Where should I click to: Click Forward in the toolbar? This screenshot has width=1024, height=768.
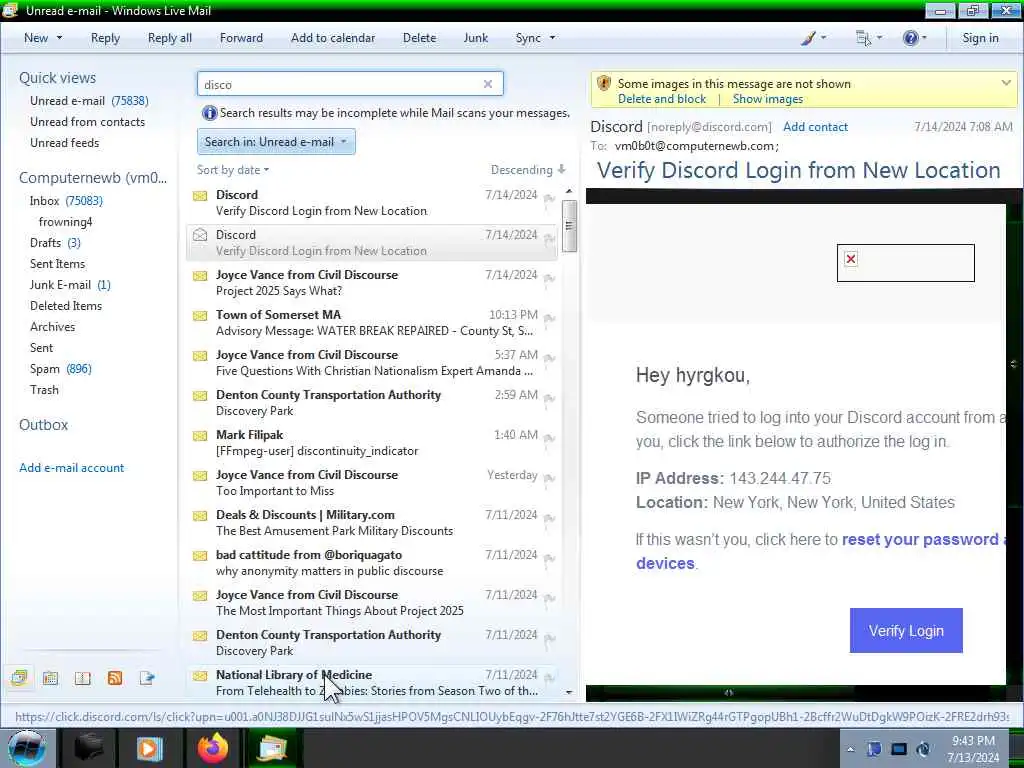click(x=241, y=38)
